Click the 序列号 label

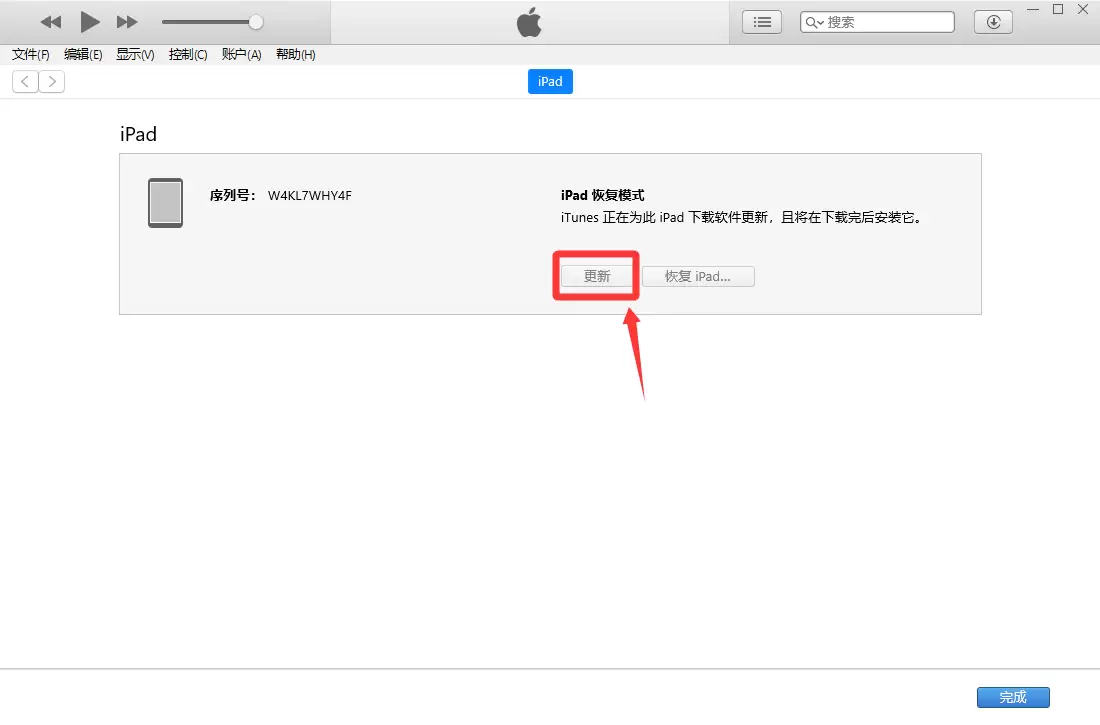[x=232, y=196]
